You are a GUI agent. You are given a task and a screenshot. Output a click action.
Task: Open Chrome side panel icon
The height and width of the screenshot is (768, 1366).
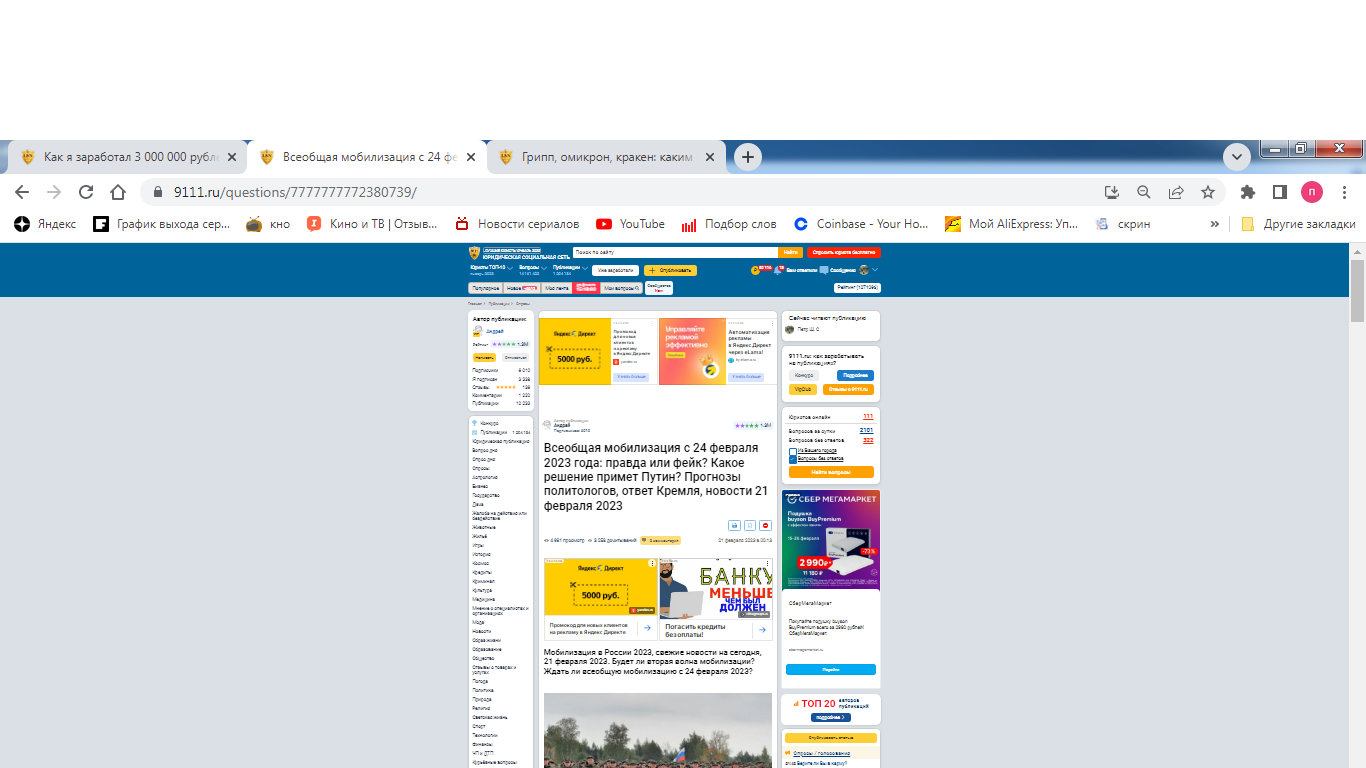click(x=1279, y=192)
